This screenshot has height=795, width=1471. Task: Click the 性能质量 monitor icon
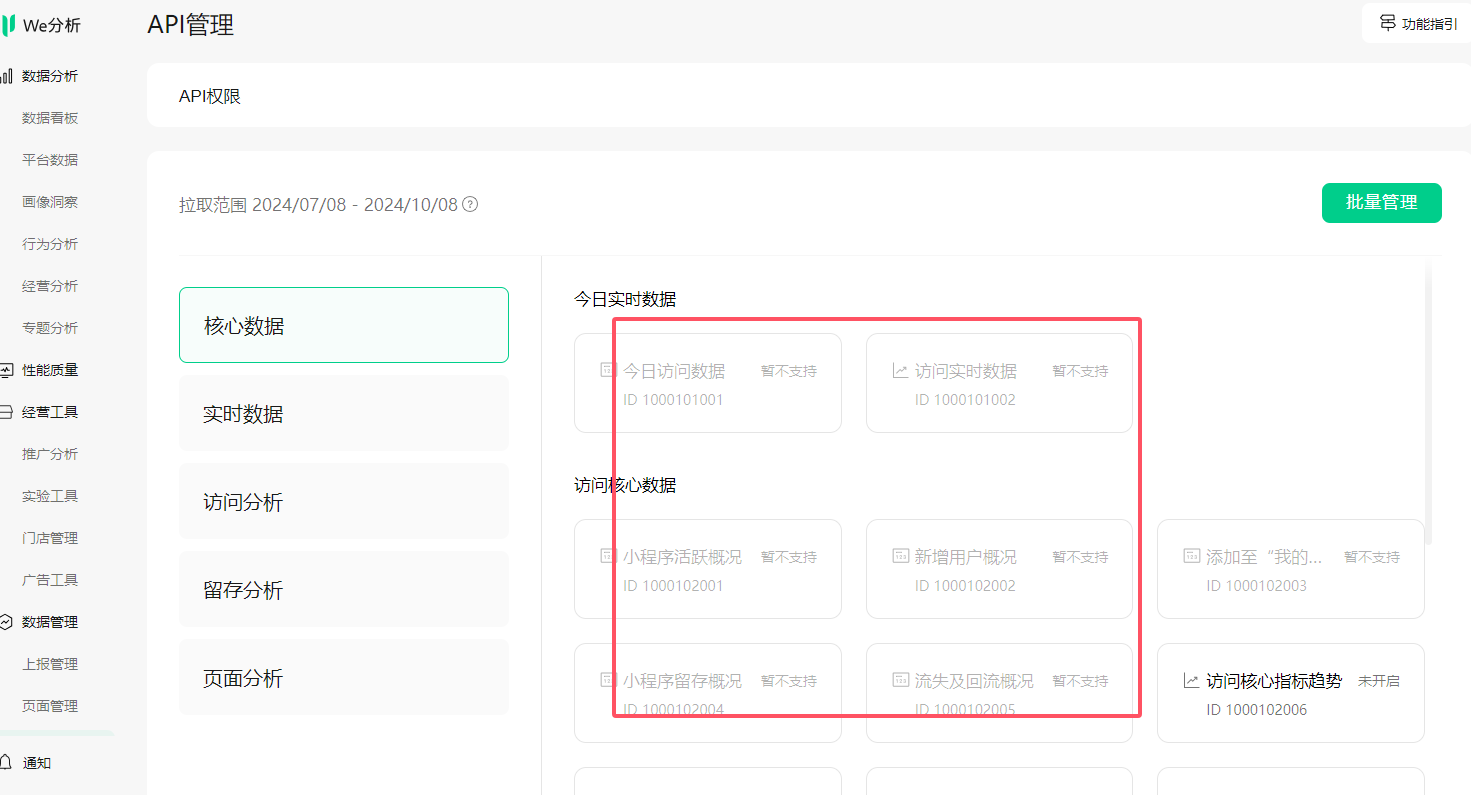7,370
